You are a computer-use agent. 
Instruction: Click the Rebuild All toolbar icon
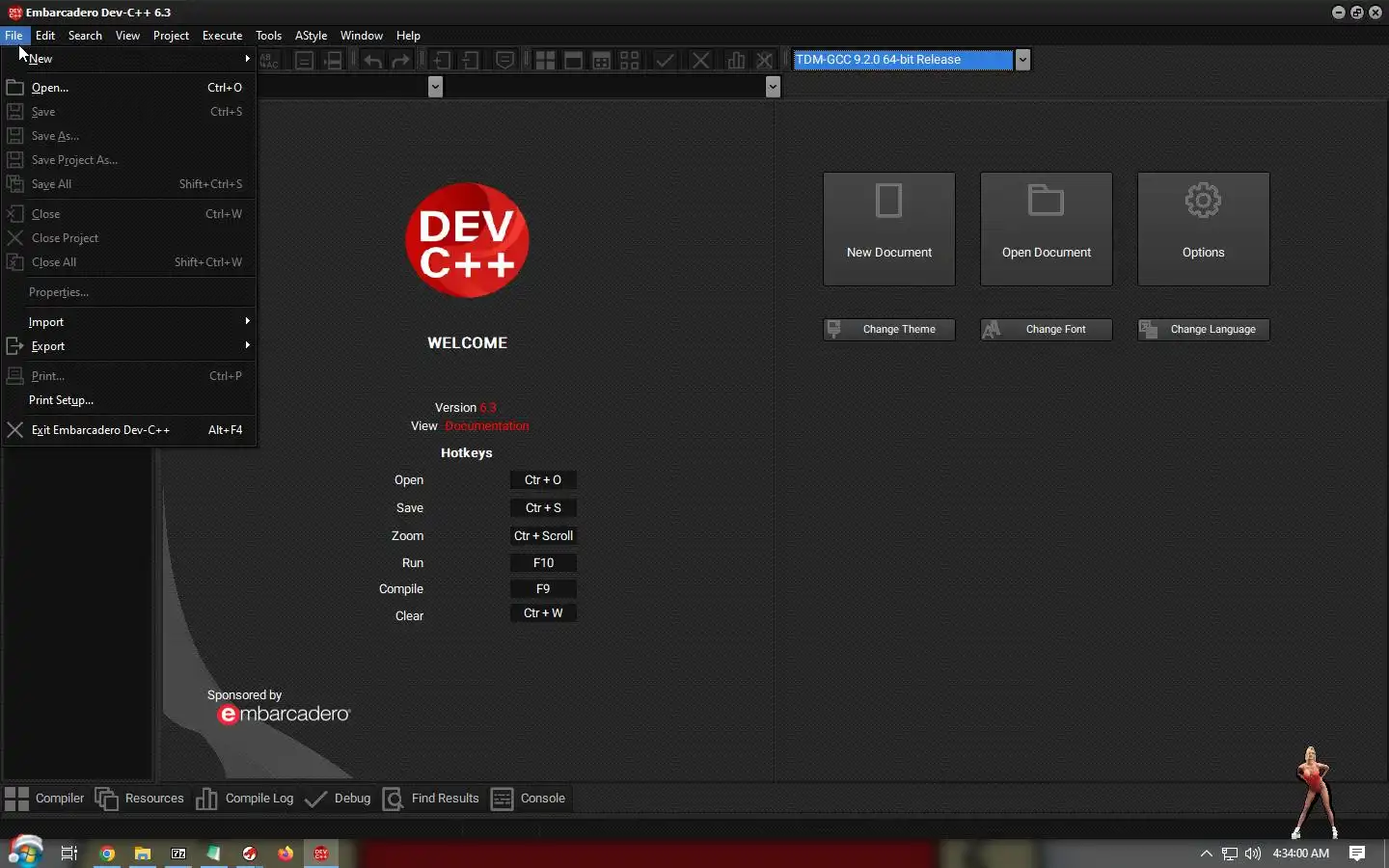[x=630, y=61]
